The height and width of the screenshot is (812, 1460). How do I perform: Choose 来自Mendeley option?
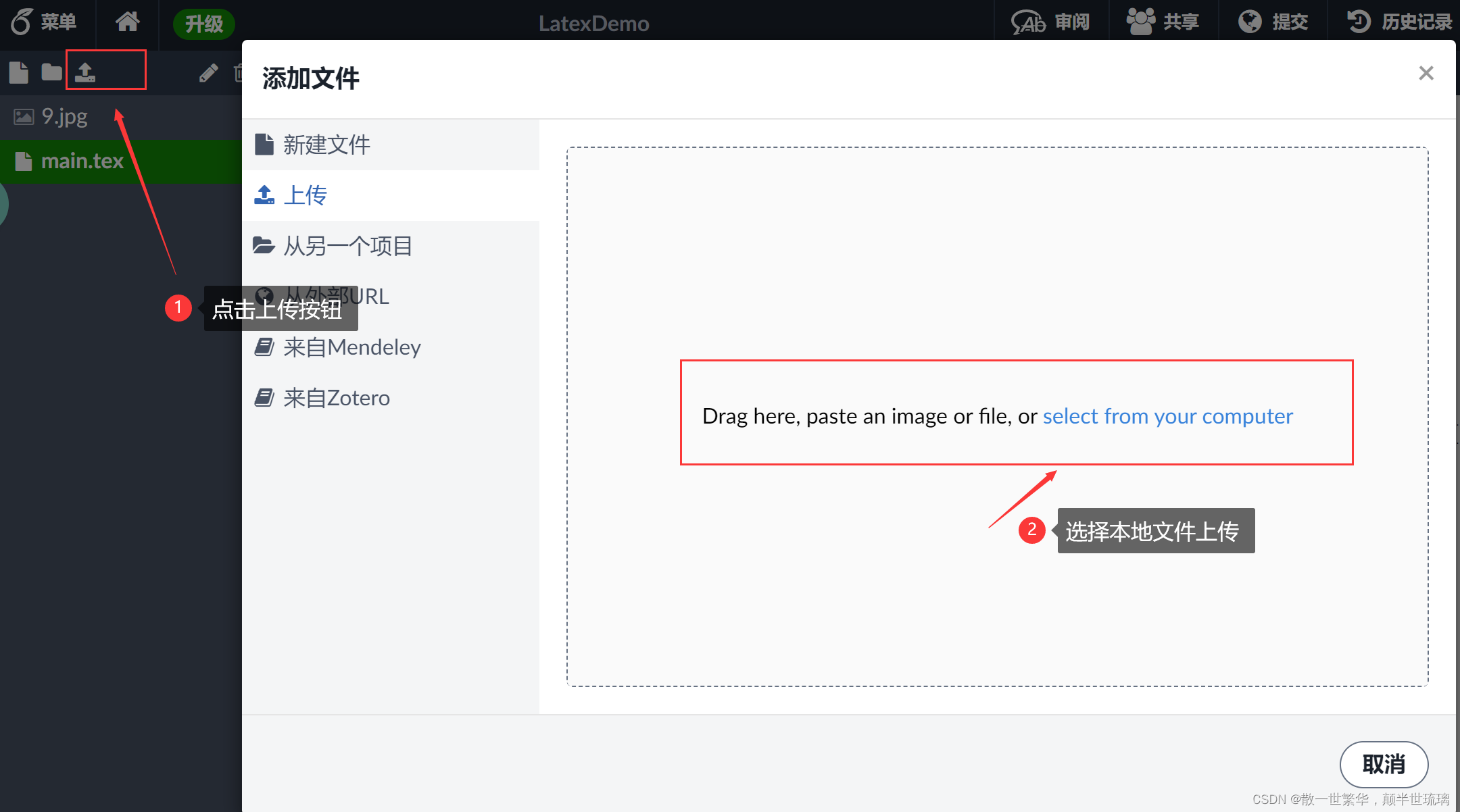click(351, 347)
